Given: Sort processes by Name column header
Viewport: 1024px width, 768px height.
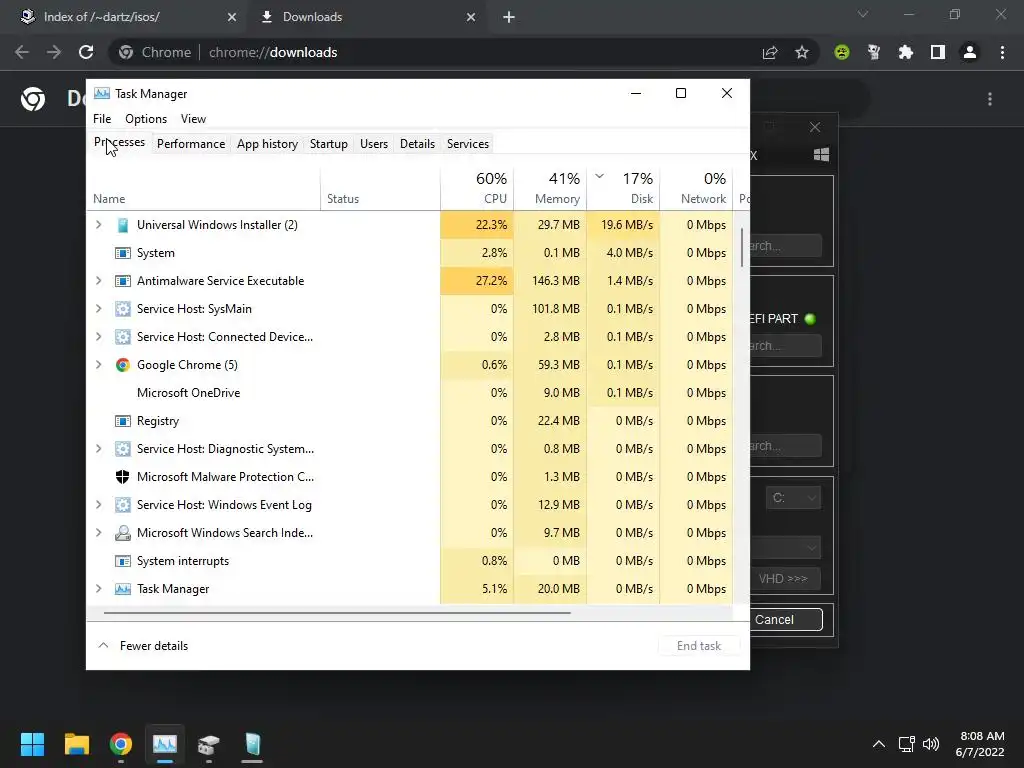Looking at the screenshot, I should click(x=203, y=188).
